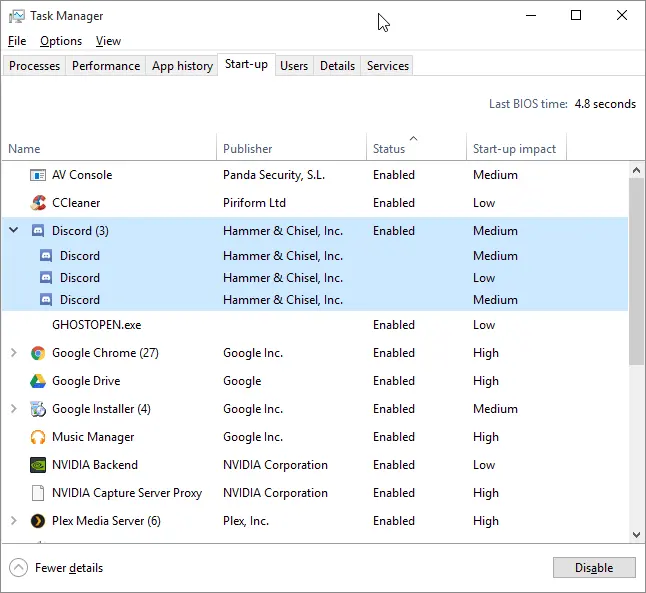Click the Google Drive icon
Viewport: 646px width, 593px height.
[x=38, y=381]
